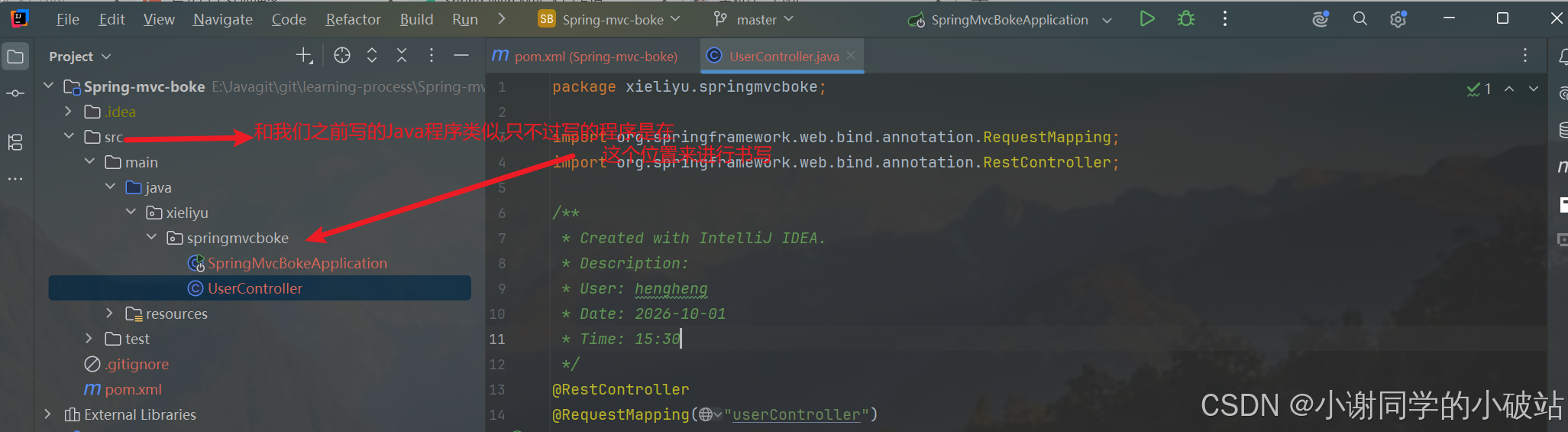Add new file with plus icon
Screen dimensions: 1568x432
coord(304,55)
